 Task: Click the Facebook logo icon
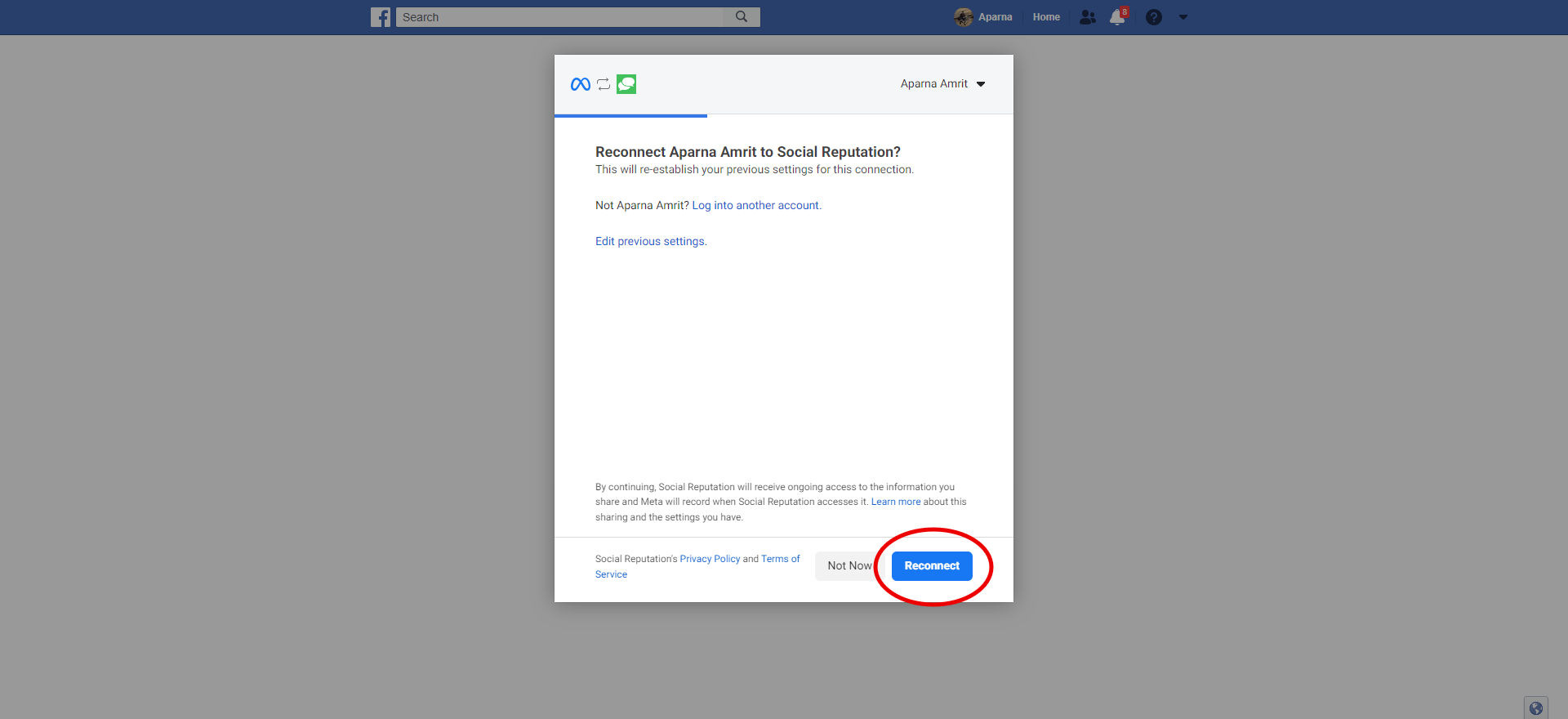(x=381, y=17)
